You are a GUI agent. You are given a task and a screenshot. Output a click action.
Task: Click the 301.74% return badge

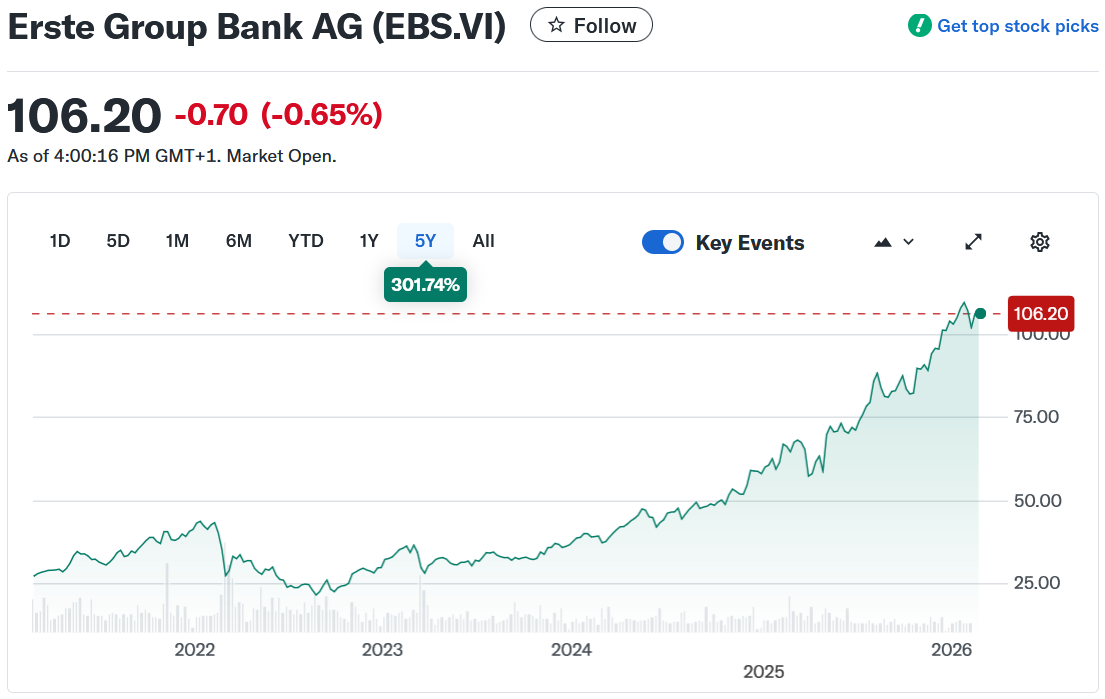point(425,285)
